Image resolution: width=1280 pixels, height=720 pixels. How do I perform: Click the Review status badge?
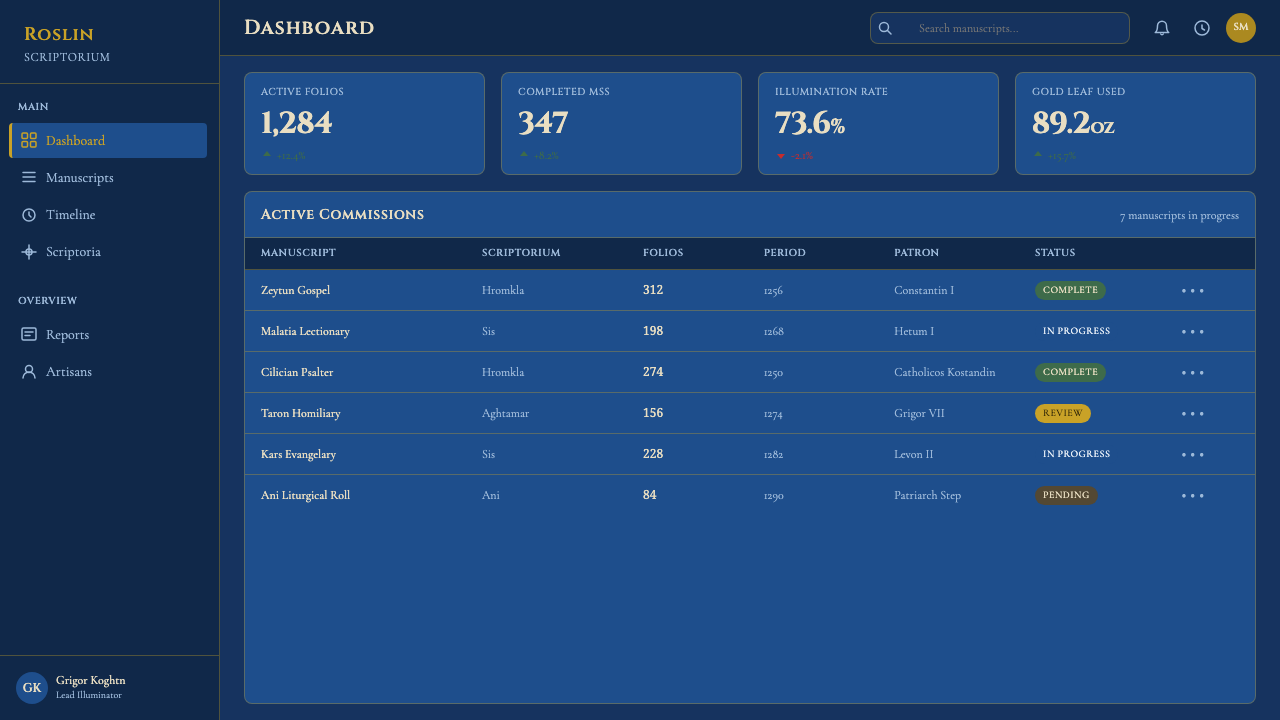coord(1062,413)
